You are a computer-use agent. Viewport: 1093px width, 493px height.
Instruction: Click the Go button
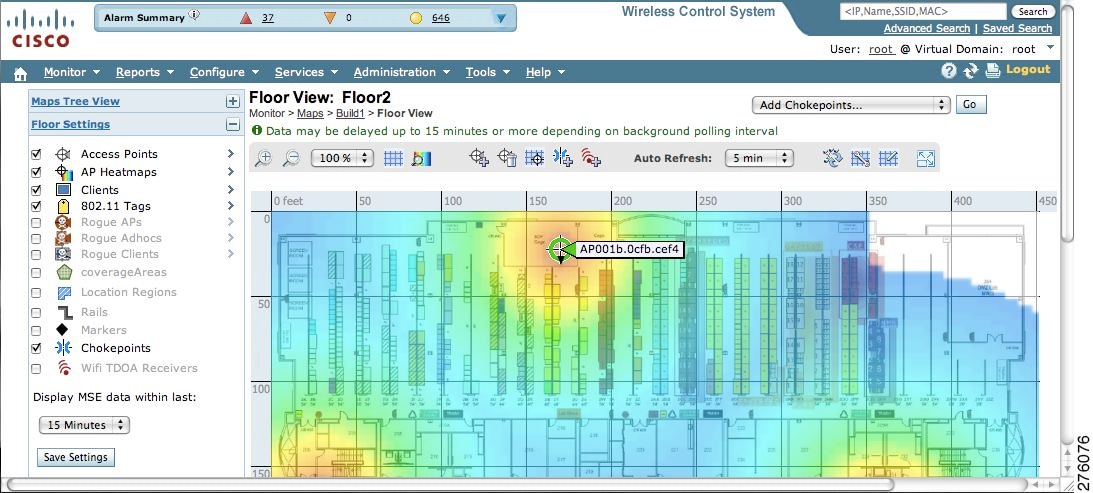pos(971,105)
